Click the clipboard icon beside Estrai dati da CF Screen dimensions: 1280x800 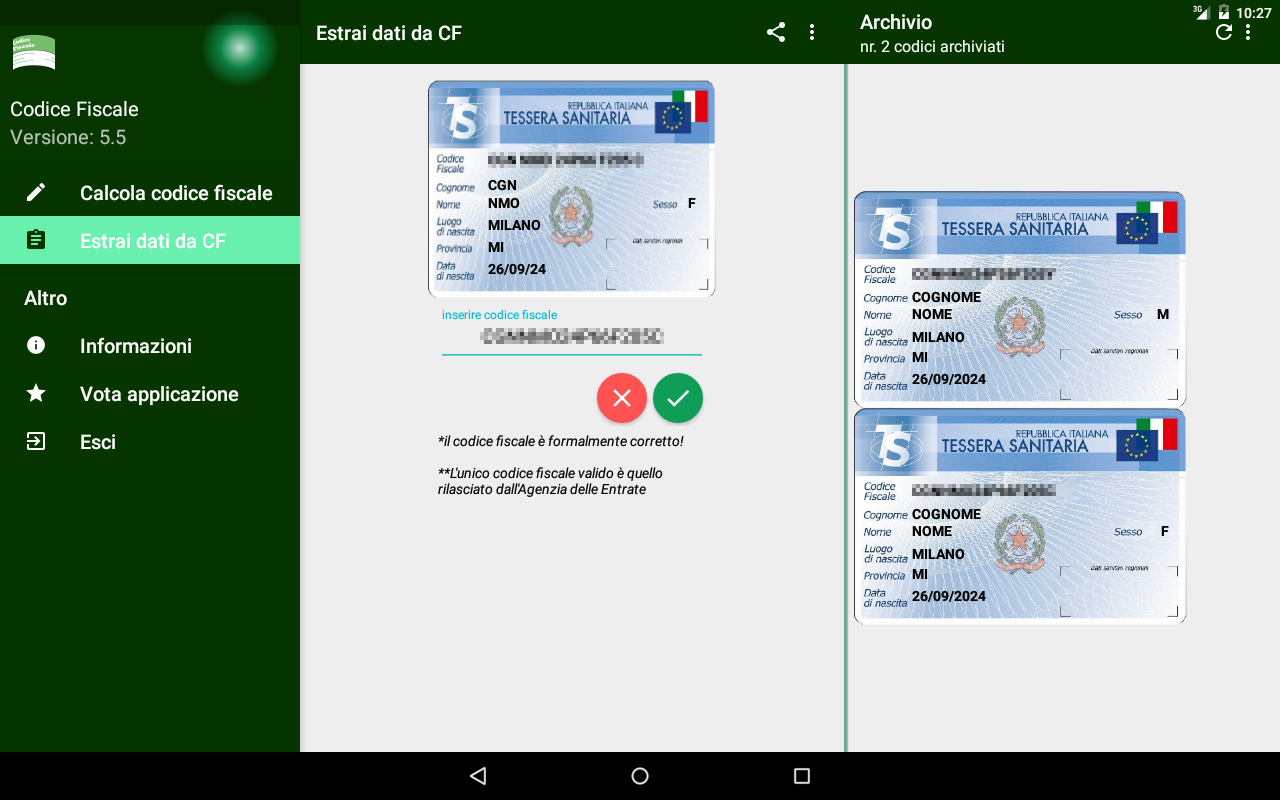[36, 240]
